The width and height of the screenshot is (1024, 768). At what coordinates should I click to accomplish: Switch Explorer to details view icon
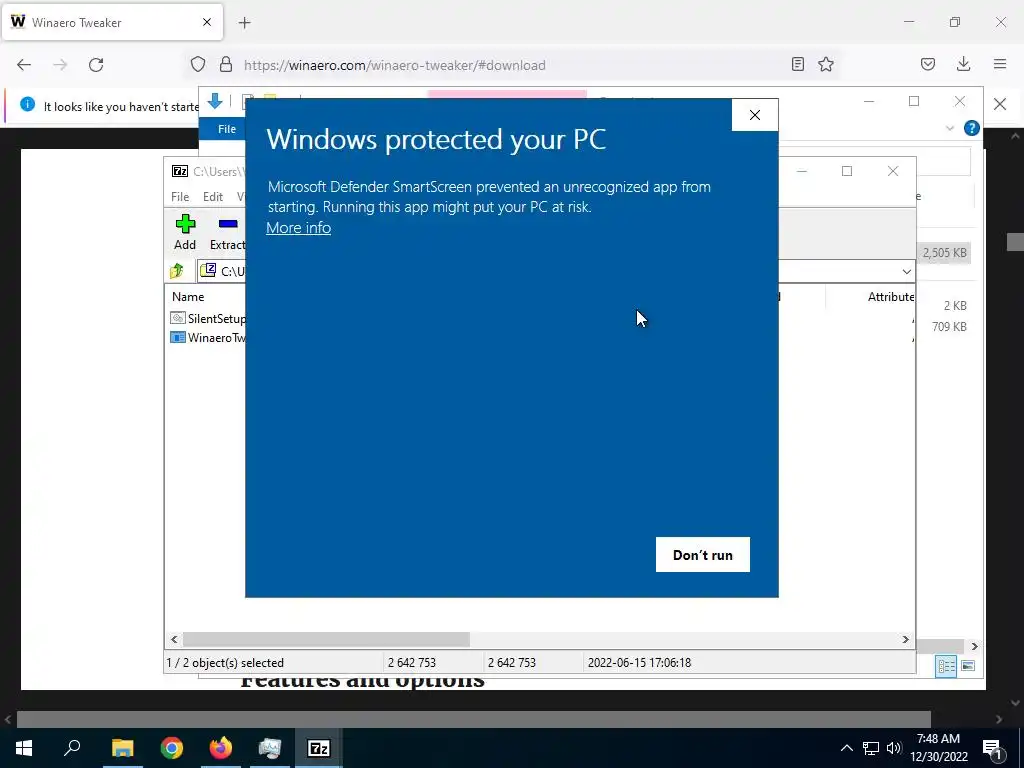(946, 665)
